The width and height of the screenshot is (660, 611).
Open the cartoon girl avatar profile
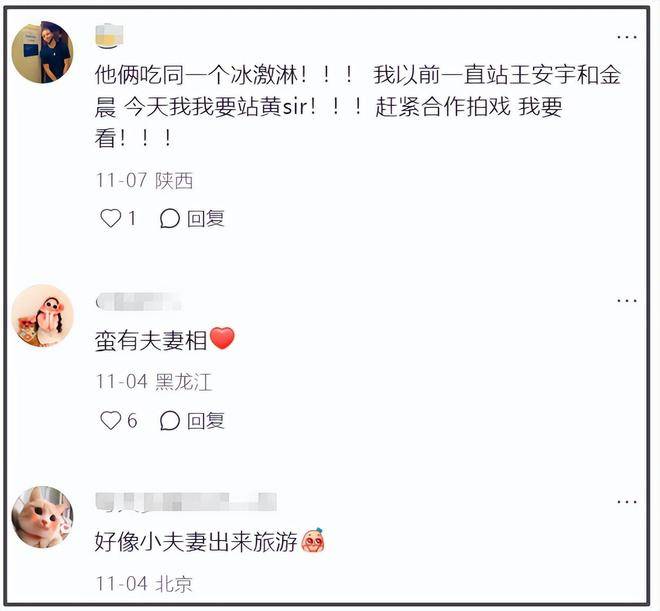pyautogui.click(x=42, y=316)
